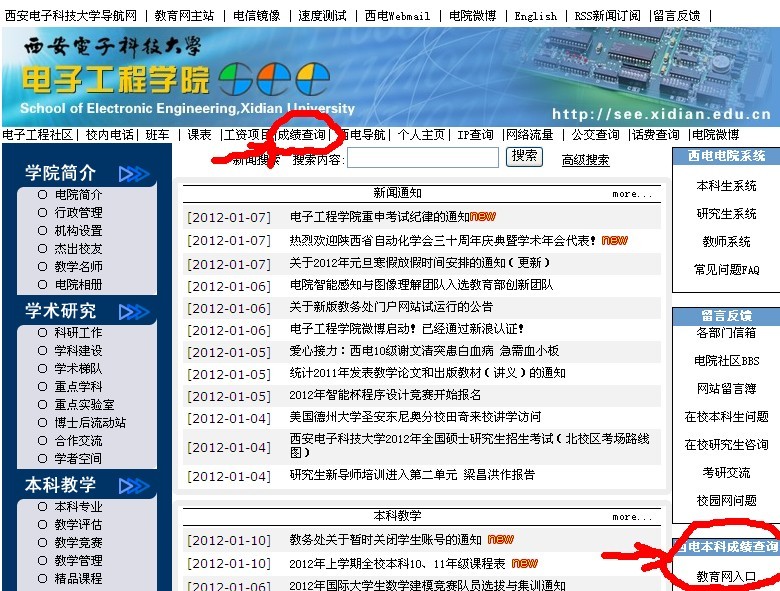Click the bullet icon next to 精品课程
The image size is (780, 591).
coord(42,579)
